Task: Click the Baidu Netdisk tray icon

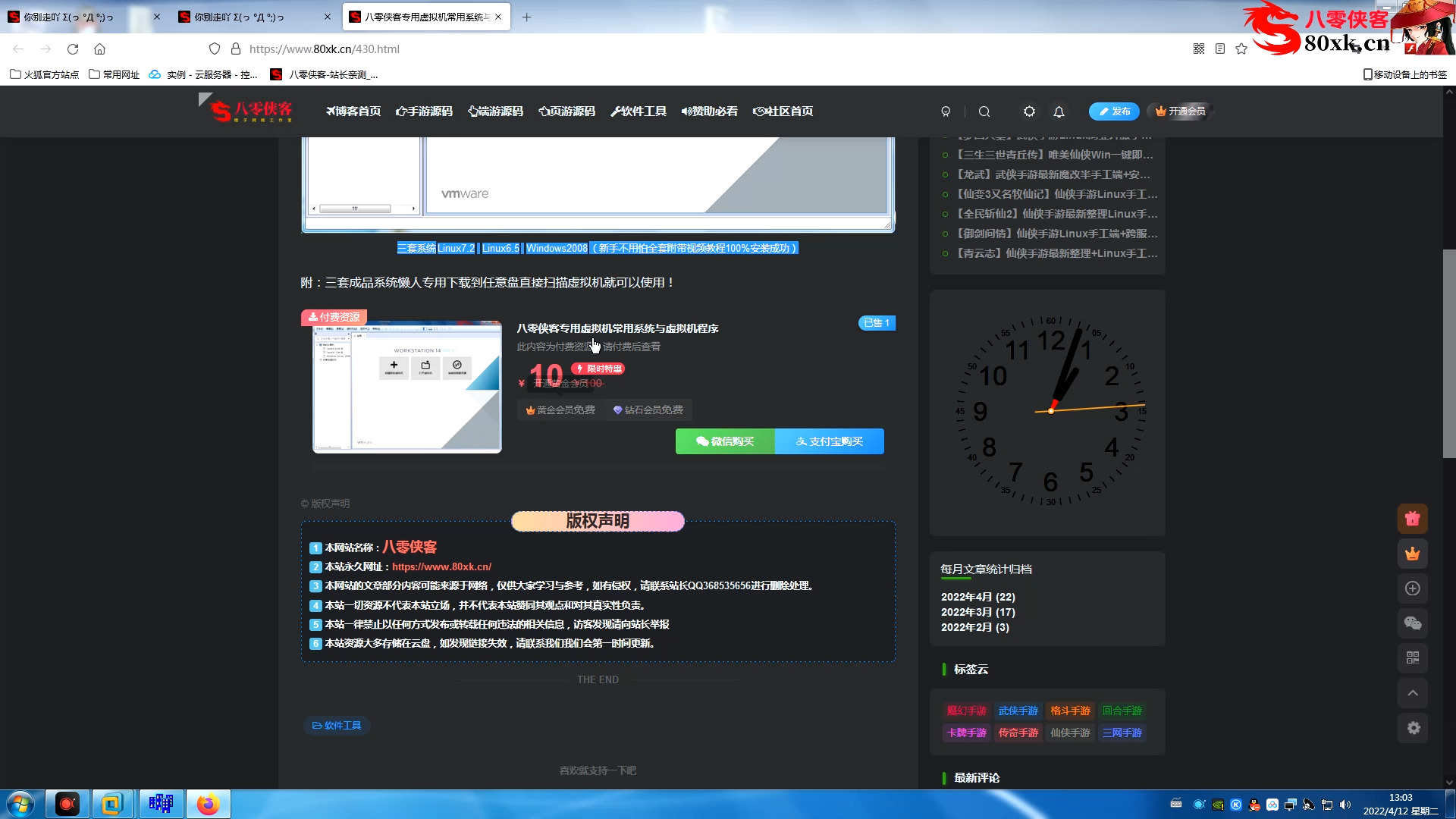Action: click(1272, 805)
